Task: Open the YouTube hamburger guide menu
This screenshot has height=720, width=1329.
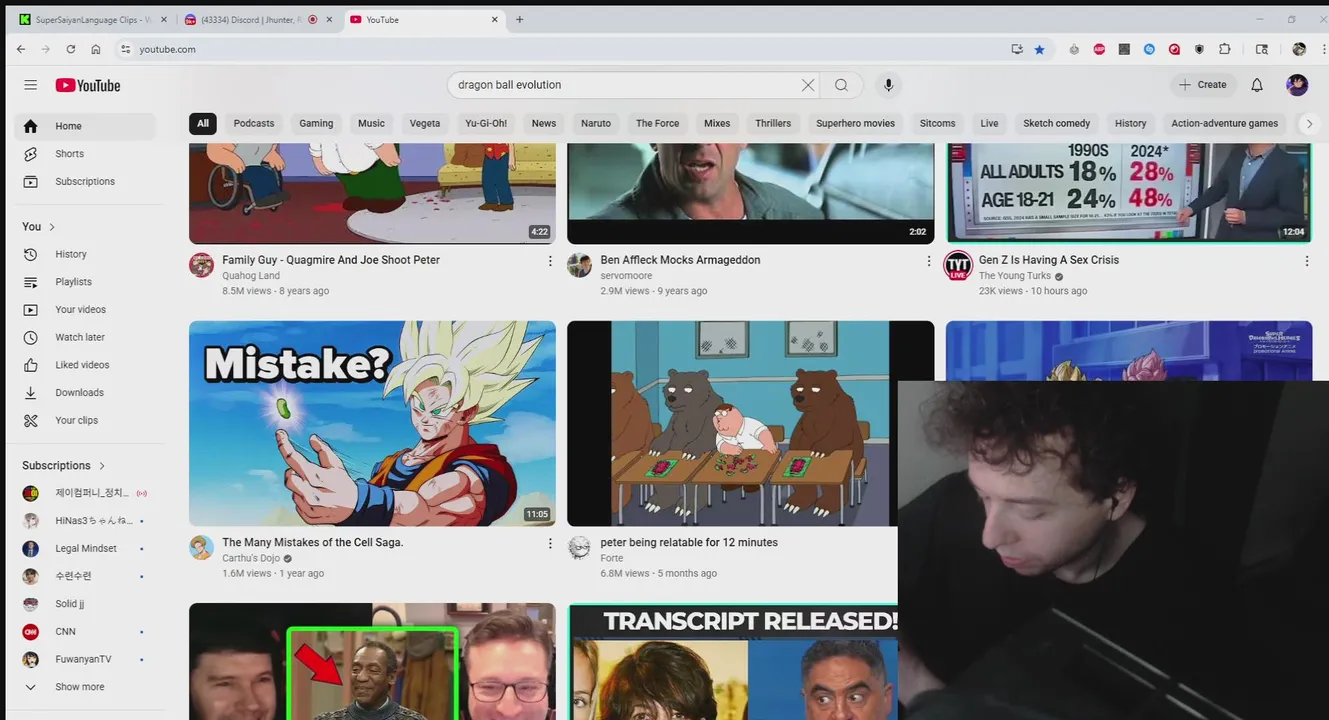Action: click(x=30, y=85)
